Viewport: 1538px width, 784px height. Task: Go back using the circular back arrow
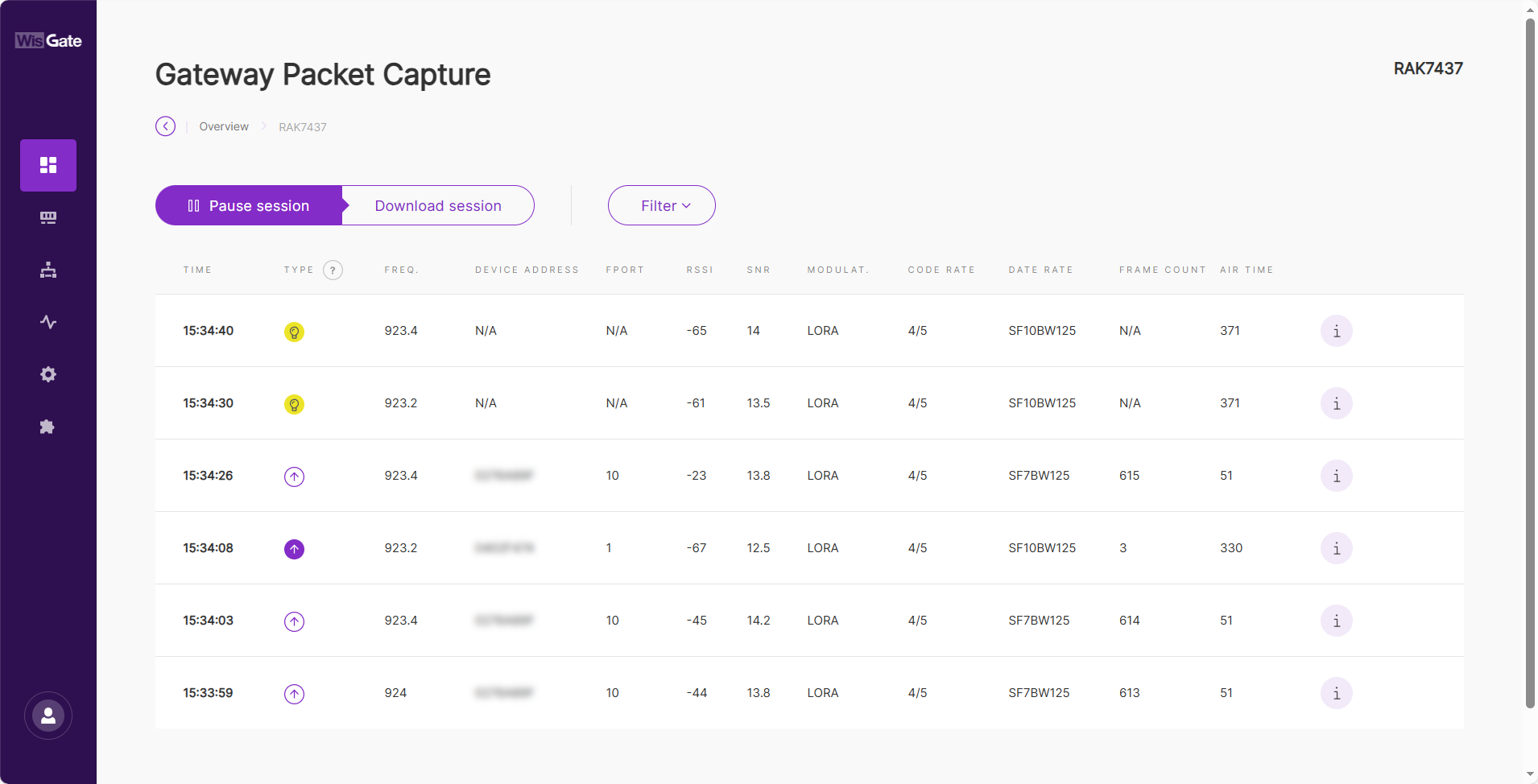(x=165, y=126)
